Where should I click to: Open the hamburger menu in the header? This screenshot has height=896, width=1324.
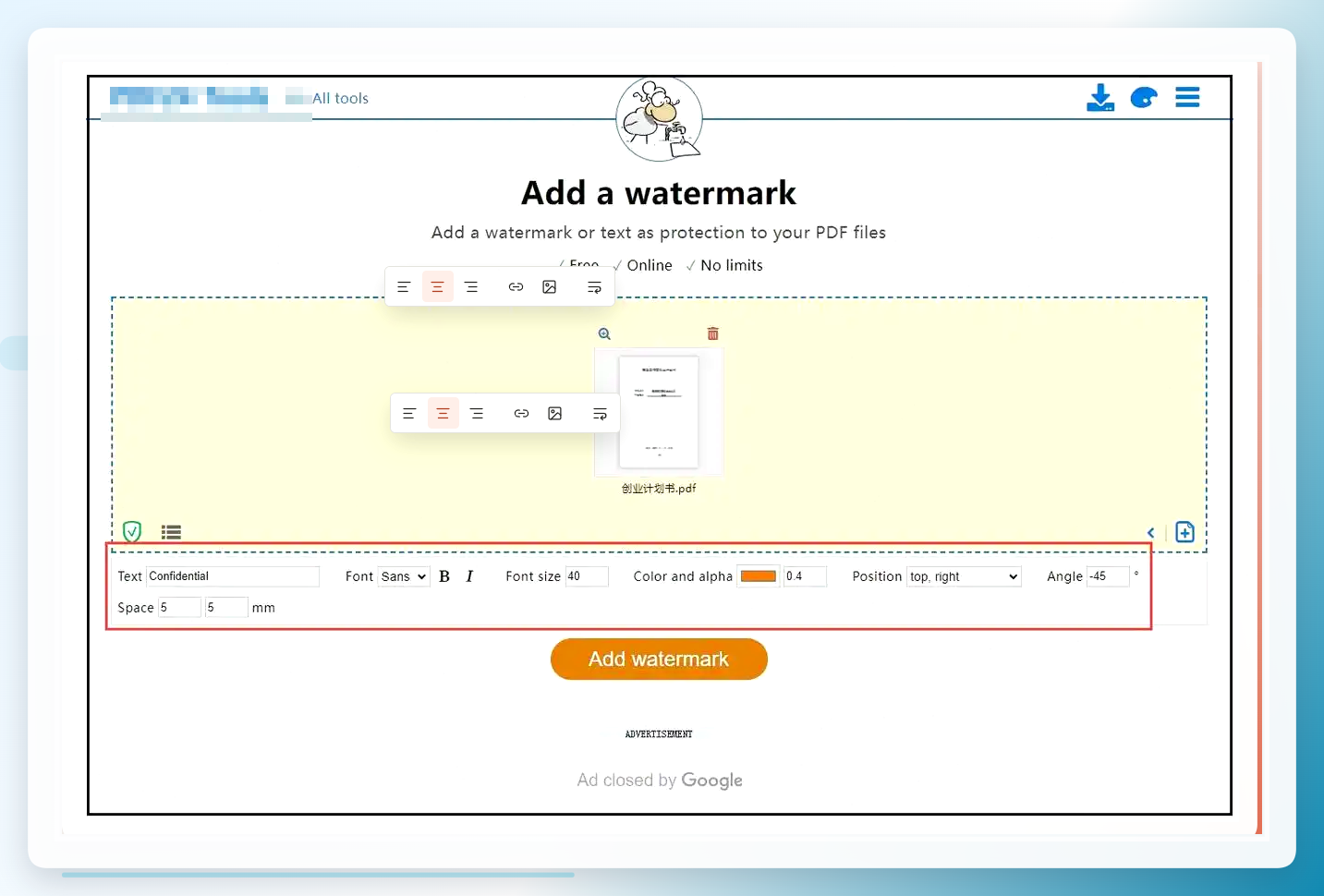pyautogui.click(x=1187, y=97)
